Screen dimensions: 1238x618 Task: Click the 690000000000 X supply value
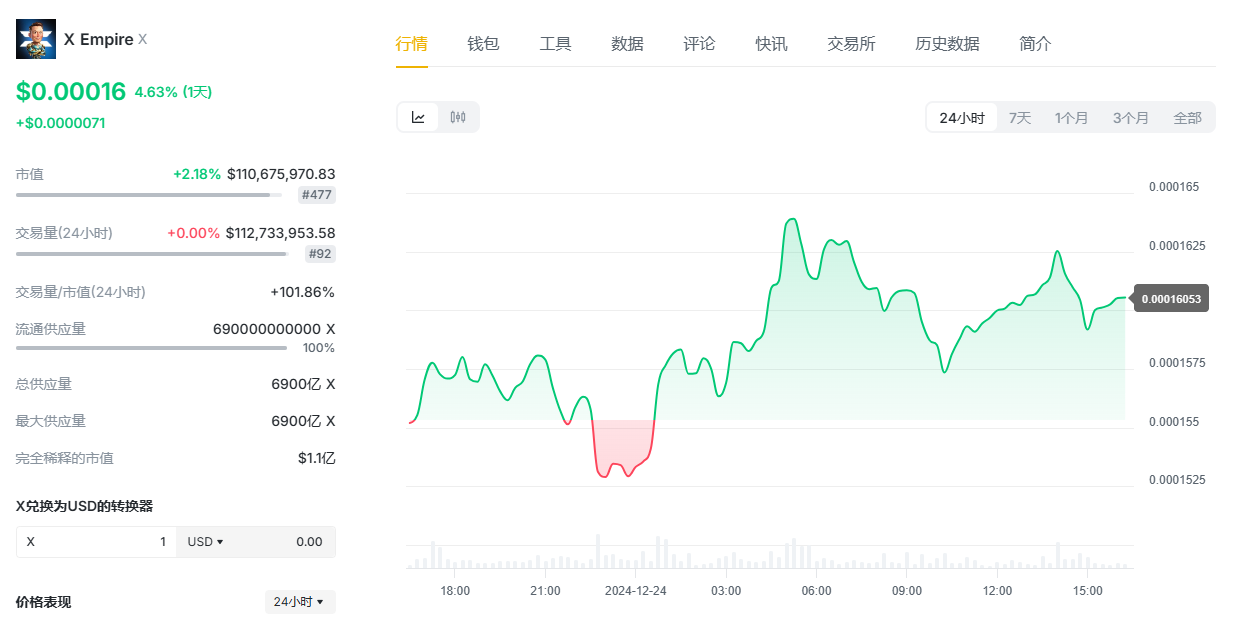(274, 329)
